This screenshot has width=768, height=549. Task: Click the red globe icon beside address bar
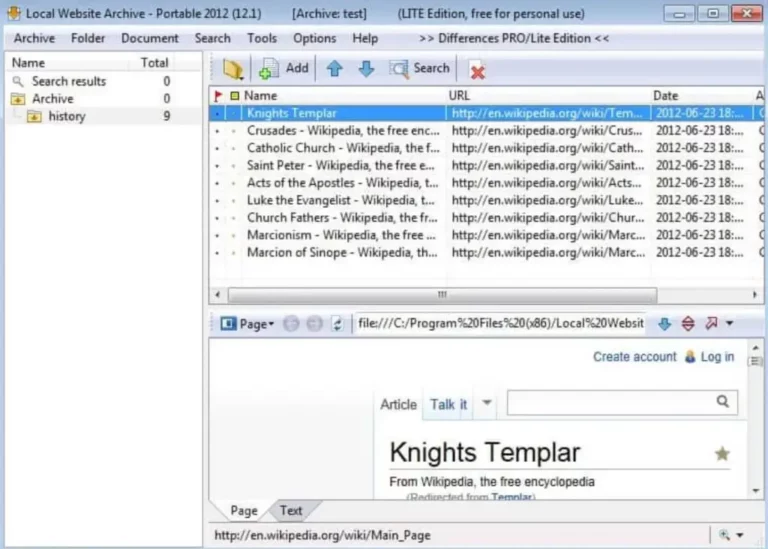(x=688, y=324)
